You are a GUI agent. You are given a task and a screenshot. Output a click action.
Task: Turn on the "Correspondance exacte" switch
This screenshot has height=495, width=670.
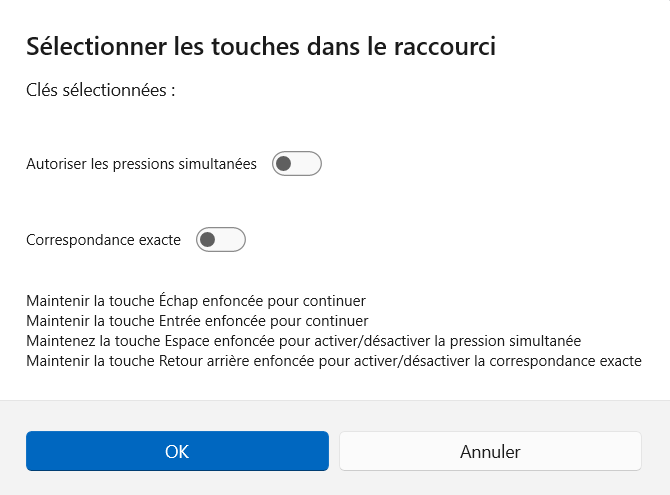220,240
